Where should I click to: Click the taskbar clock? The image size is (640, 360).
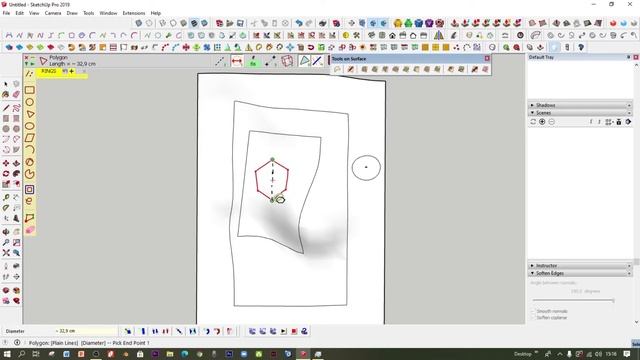(611, 354)
